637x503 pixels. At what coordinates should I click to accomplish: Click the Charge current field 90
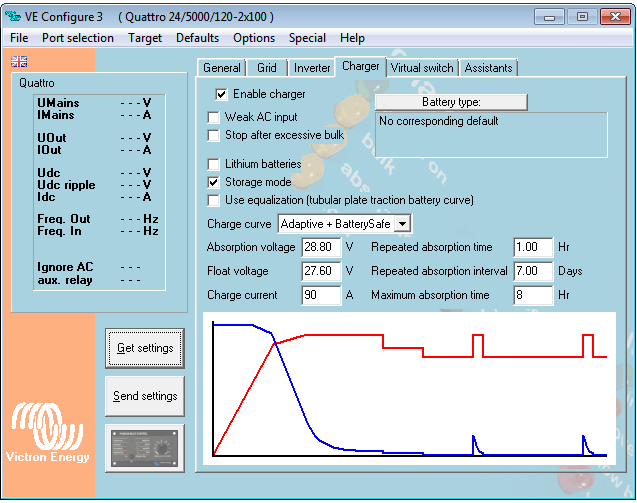coord(321,295)
